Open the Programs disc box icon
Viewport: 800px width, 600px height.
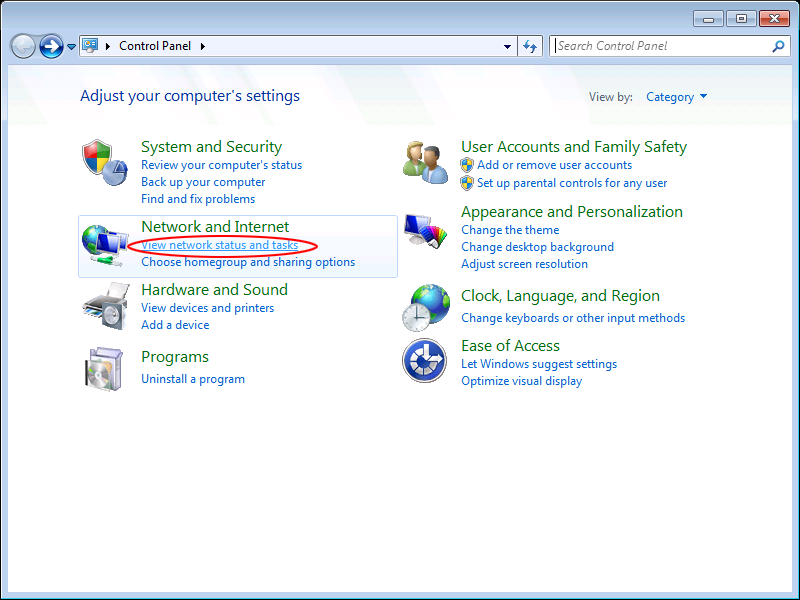(x=104, y=369)
